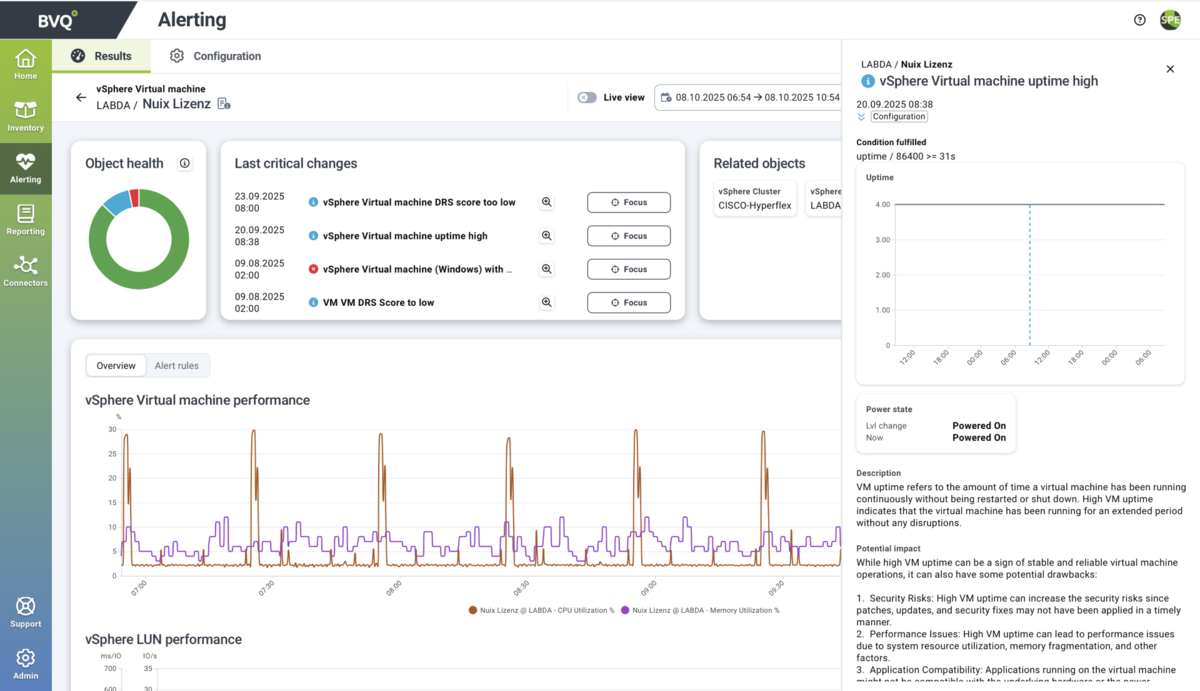Open the help question mark icon
The width and height of the screenshot is (1200, 691).
(x=1139, y=20)
